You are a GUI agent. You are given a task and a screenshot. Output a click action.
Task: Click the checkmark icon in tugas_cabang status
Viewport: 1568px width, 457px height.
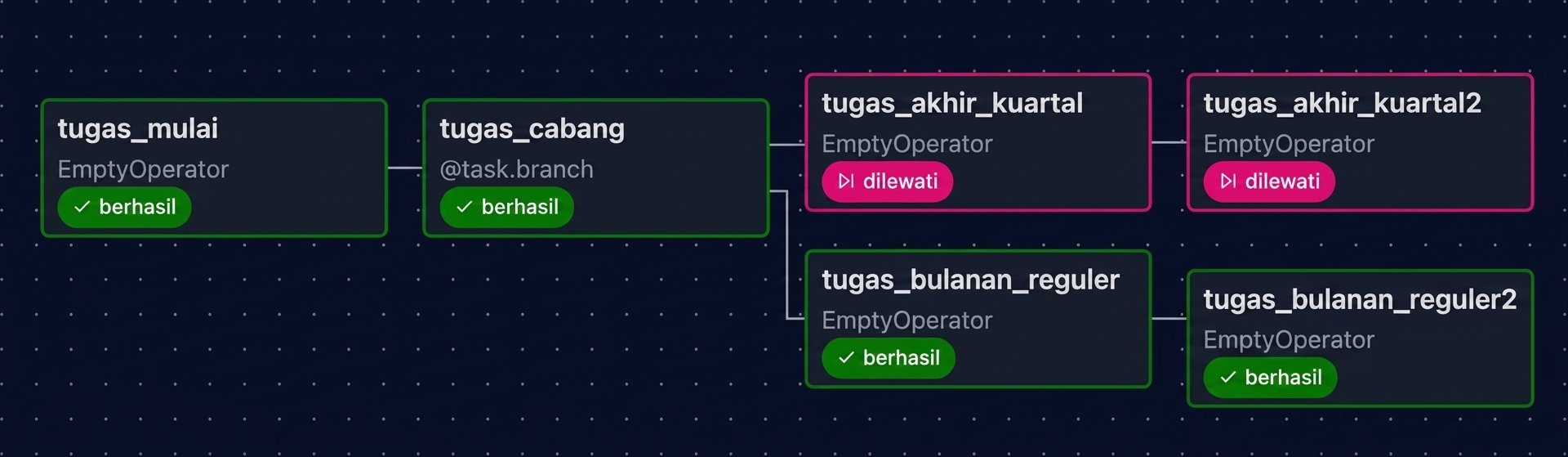464,207
